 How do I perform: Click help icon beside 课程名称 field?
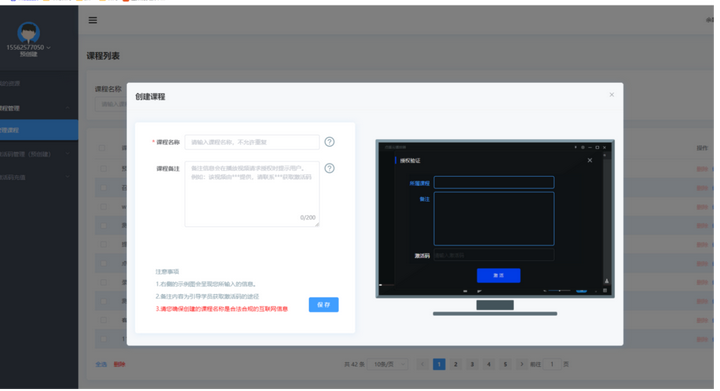(329, 142)
